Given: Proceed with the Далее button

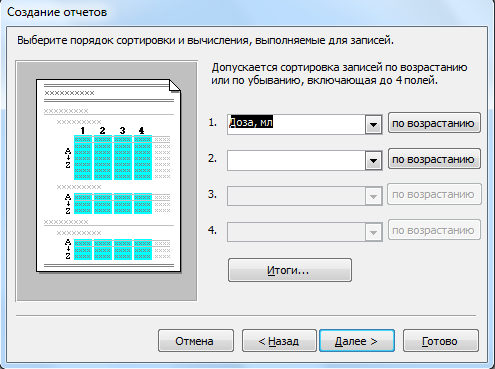Looking at the screenshot, I should click(x=357, y=341).
